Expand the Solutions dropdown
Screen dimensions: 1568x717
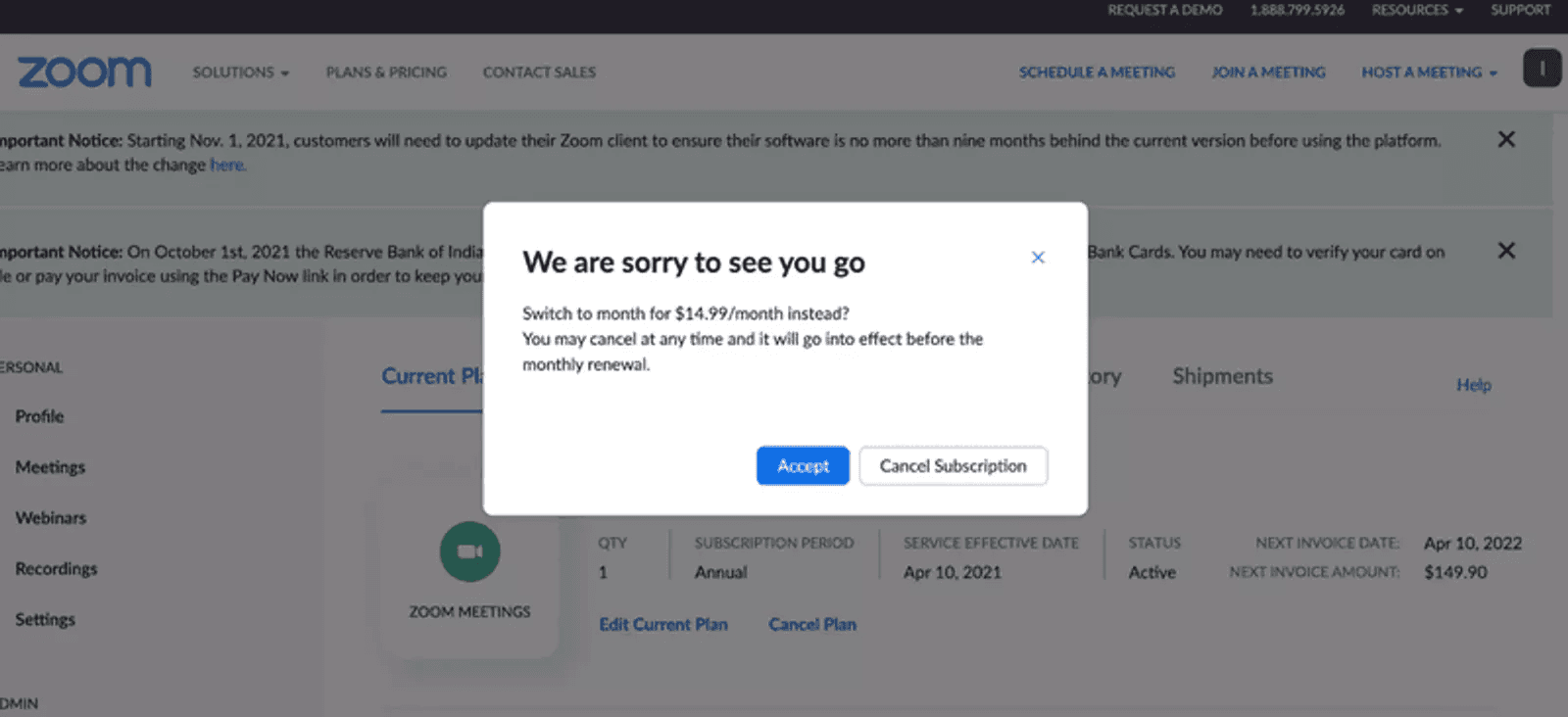coord(240,72)
